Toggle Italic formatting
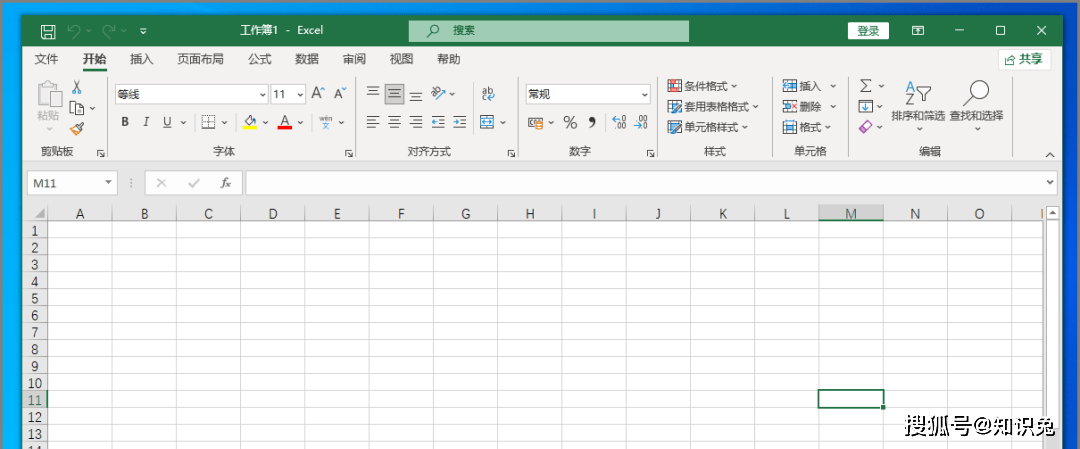Viewport: 1080px width, 449px height. [145, 123]
